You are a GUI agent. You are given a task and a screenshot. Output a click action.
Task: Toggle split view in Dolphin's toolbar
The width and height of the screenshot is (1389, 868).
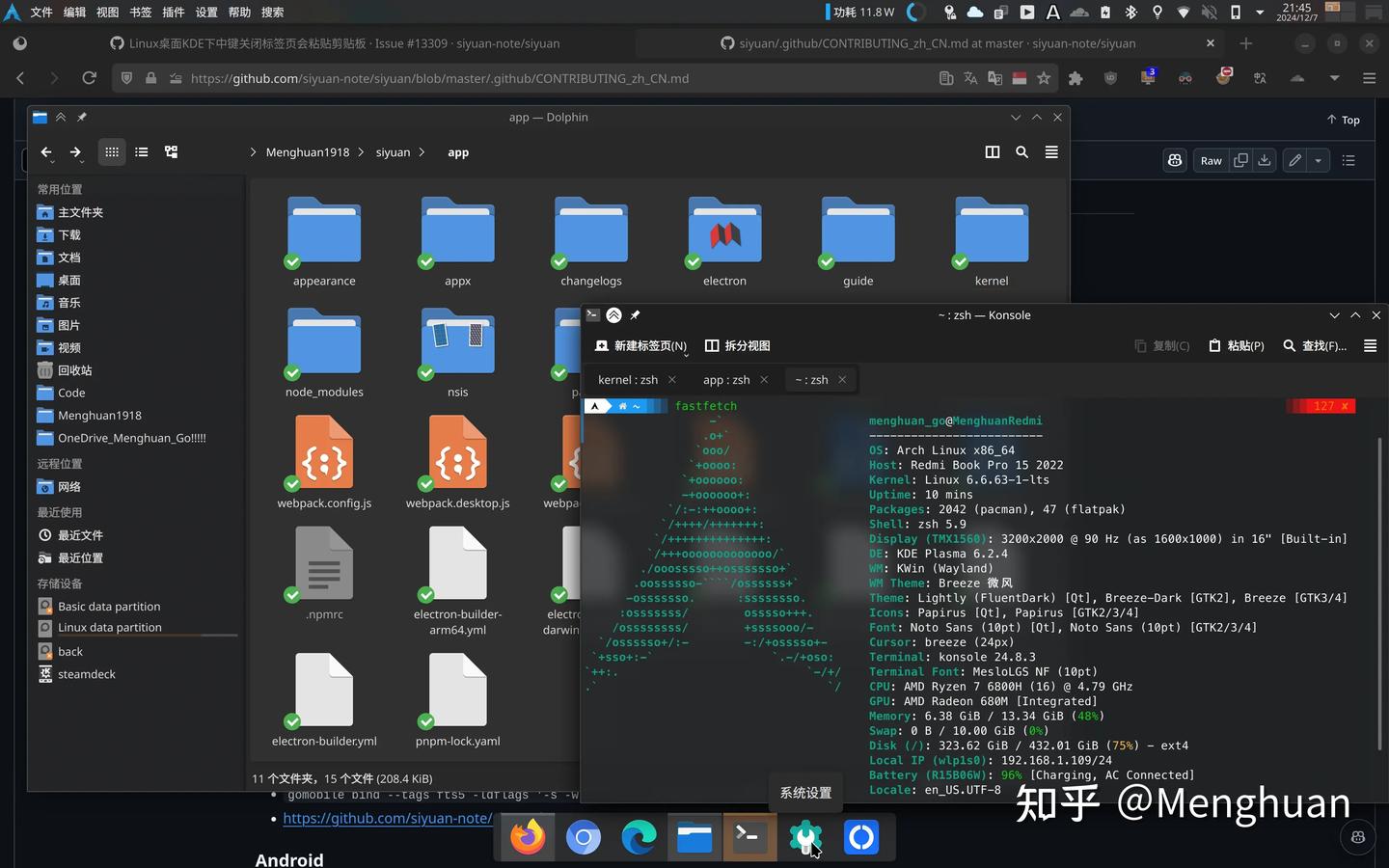pyautogui.click(x=993, y=151)
